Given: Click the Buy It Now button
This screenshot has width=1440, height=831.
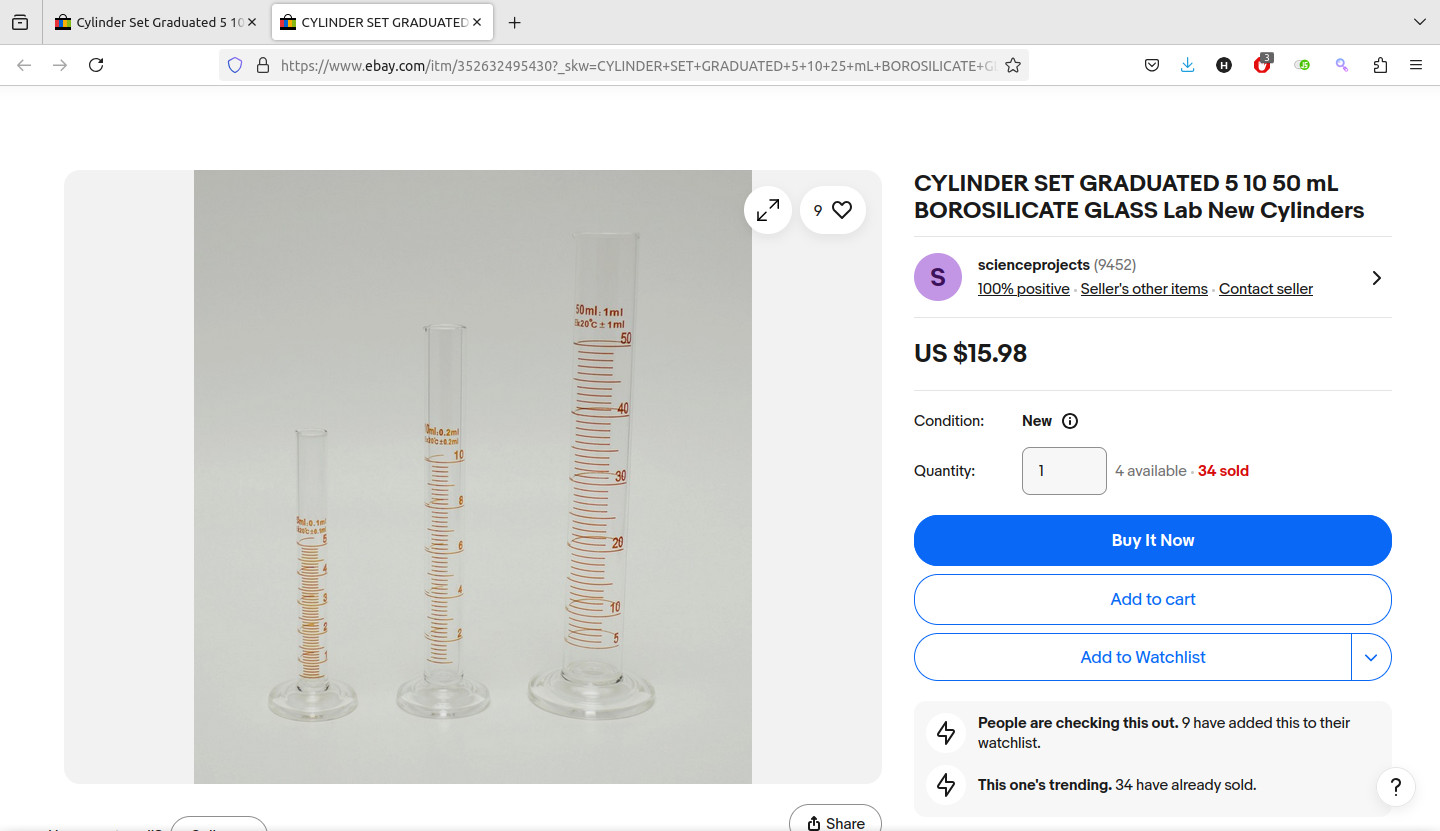Looking at the screenshot, I should coord(1152,540).
